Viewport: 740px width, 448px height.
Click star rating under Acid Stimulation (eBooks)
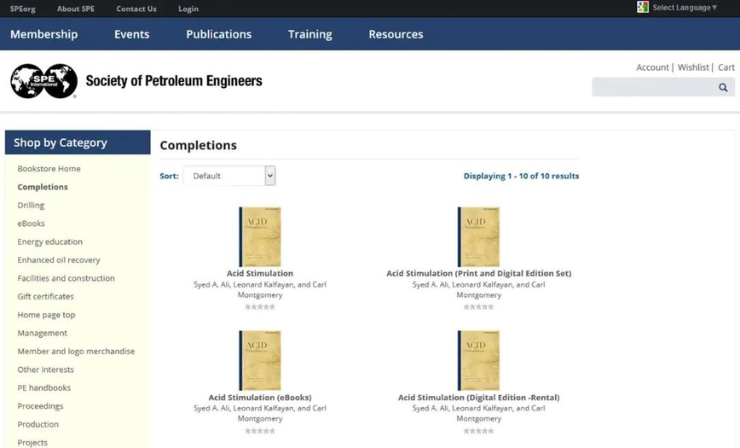[x=260, y=431]
